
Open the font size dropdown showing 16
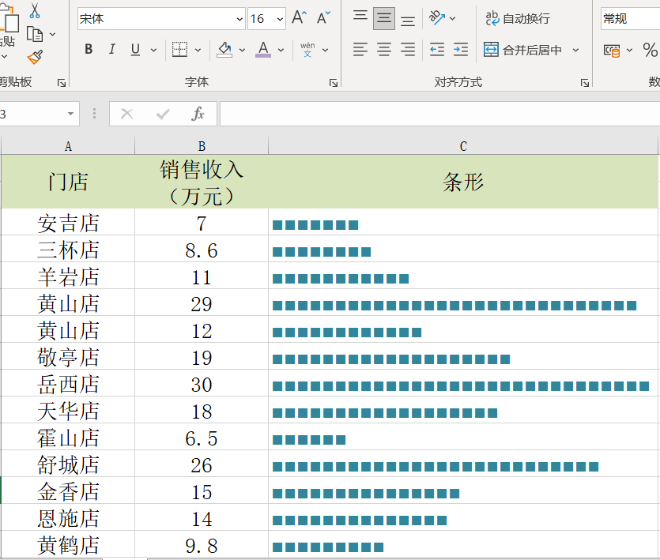click(279, 19)
